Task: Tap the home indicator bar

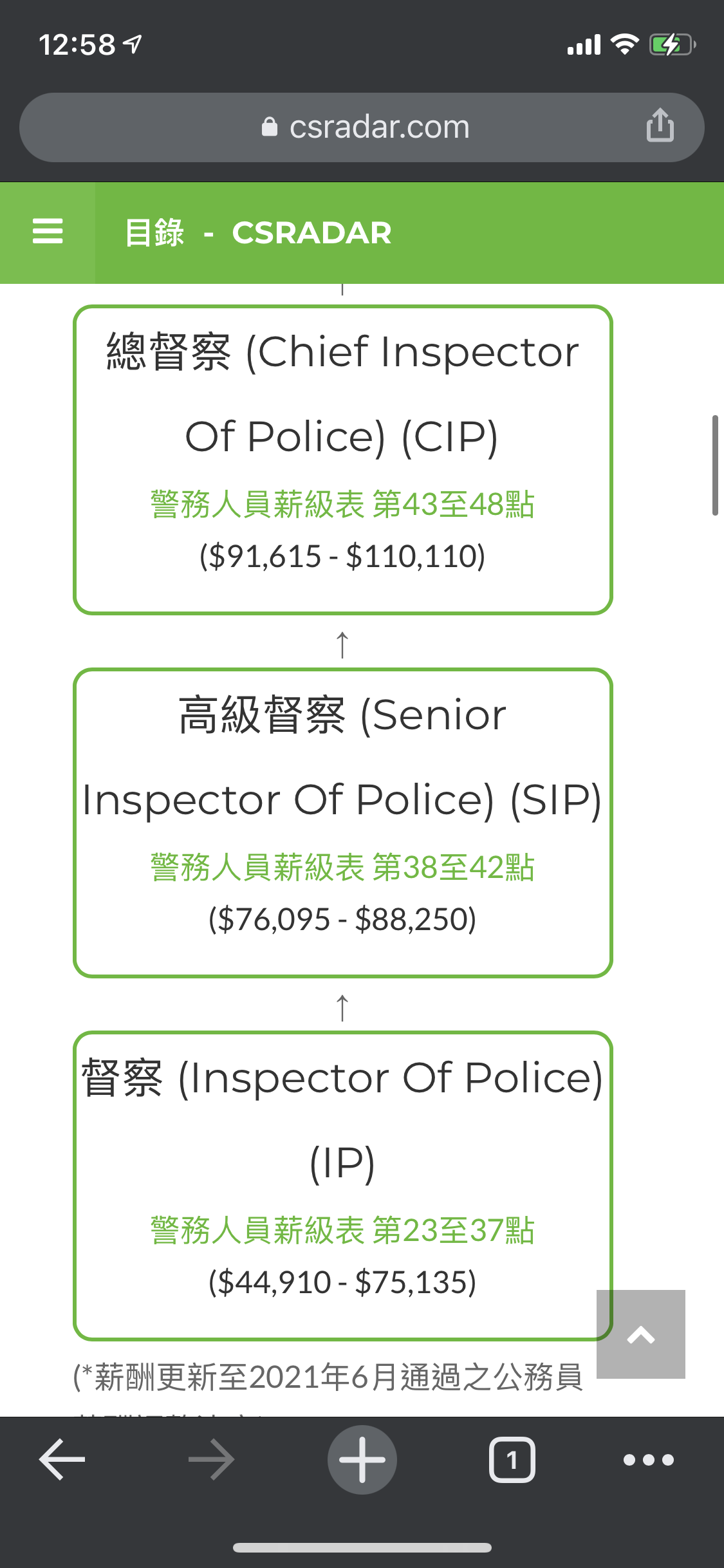Action: pos(362,1547)
